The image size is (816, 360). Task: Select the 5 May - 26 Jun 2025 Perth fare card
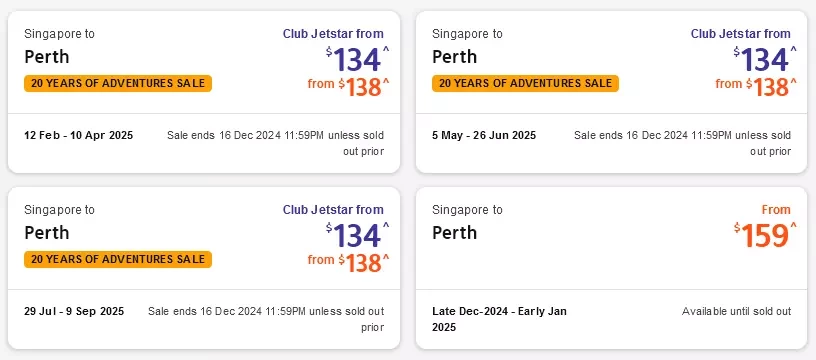(x=611, y=92)
